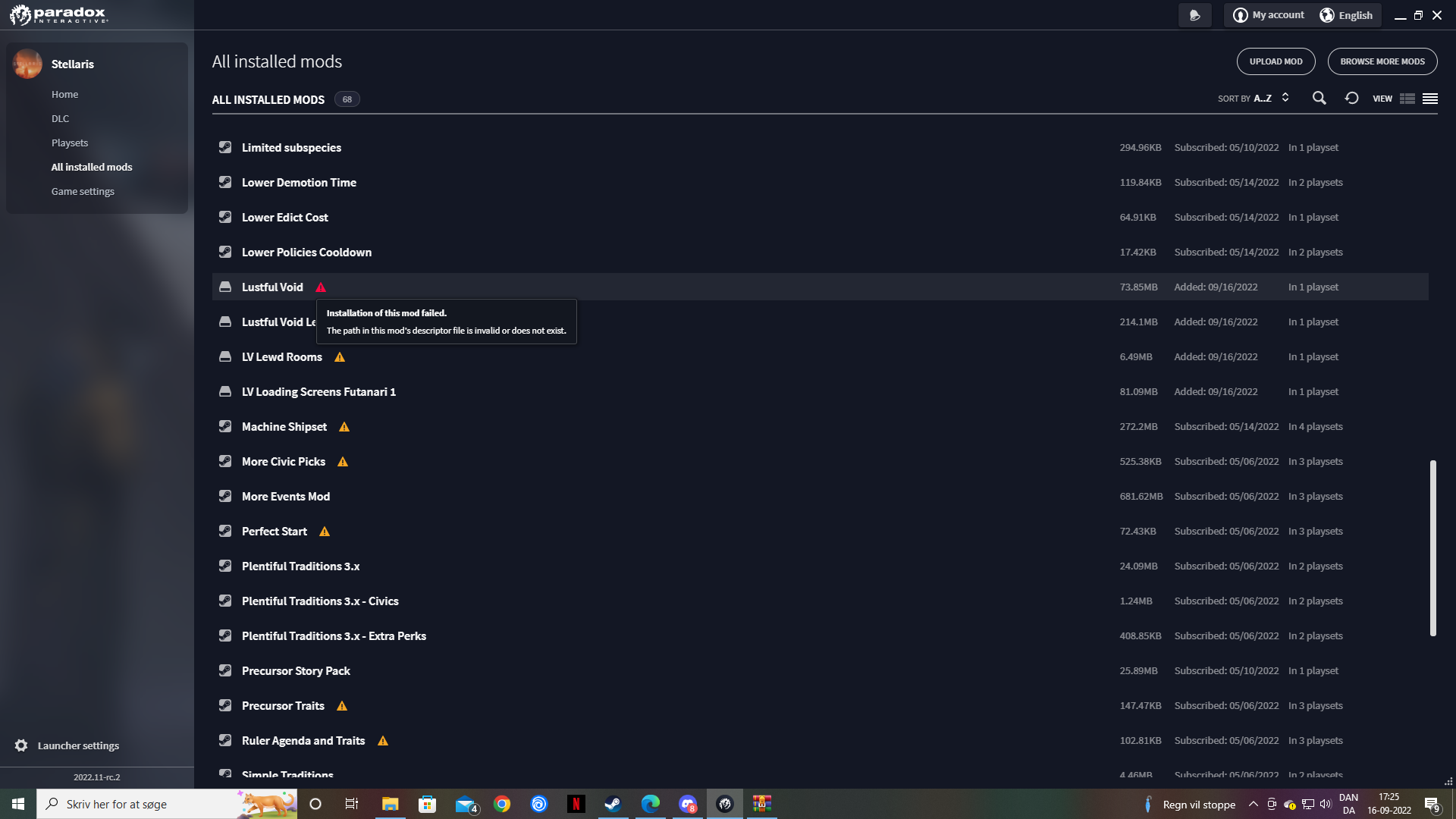Click the warning icon next to Perfect Start

[x=325, y=532]
